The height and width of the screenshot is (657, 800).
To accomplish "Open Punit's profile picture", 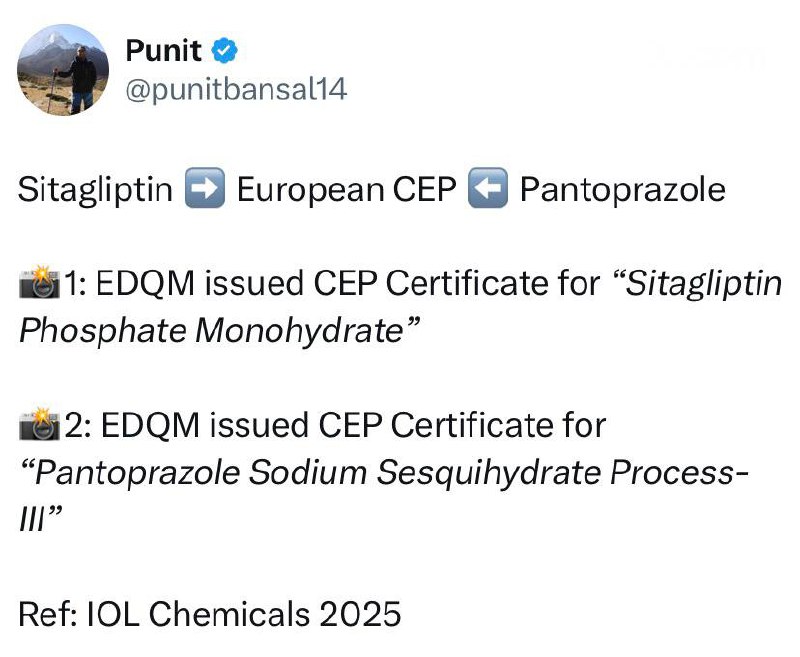I will tap(63, 69).
